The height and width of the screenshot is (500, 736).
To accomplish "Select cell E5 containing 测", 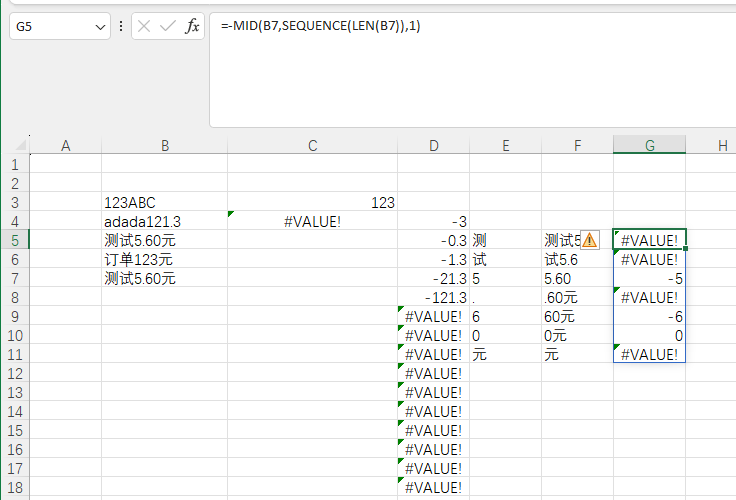I will (506, 240).
